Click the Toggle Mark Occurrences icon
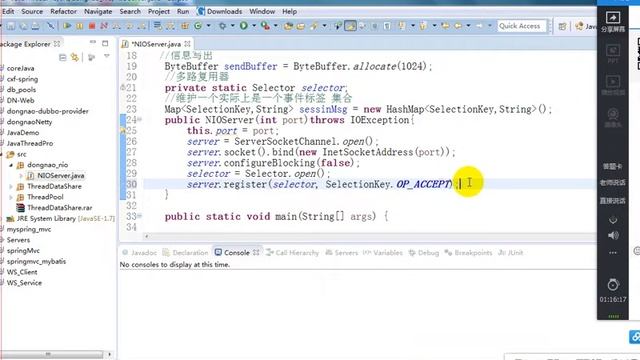 350,26
